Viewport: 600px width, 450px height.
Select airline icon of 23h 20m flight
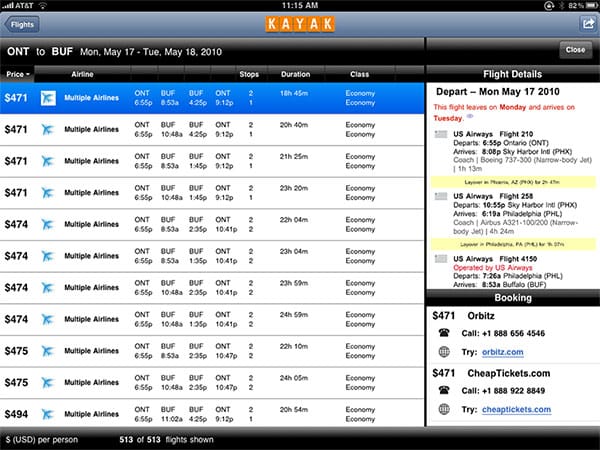(47, 193)
